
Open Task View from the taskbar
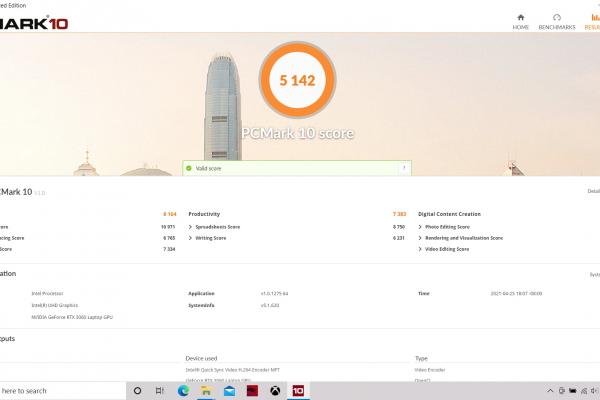pyautogui.click(x=160, y=391)
